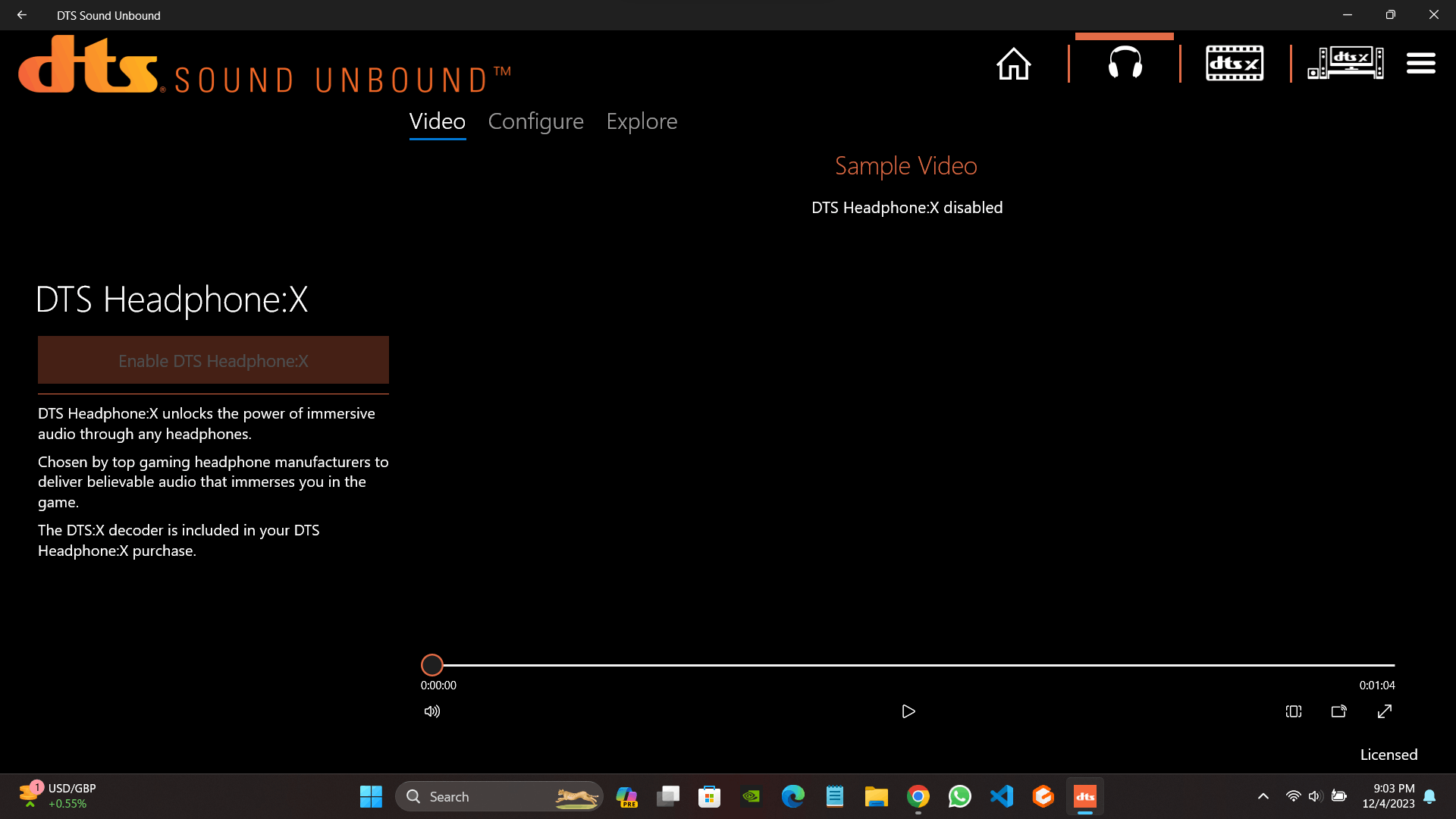
Task: Click the DTS taskbar app icon
Action: click(1084, 796)
